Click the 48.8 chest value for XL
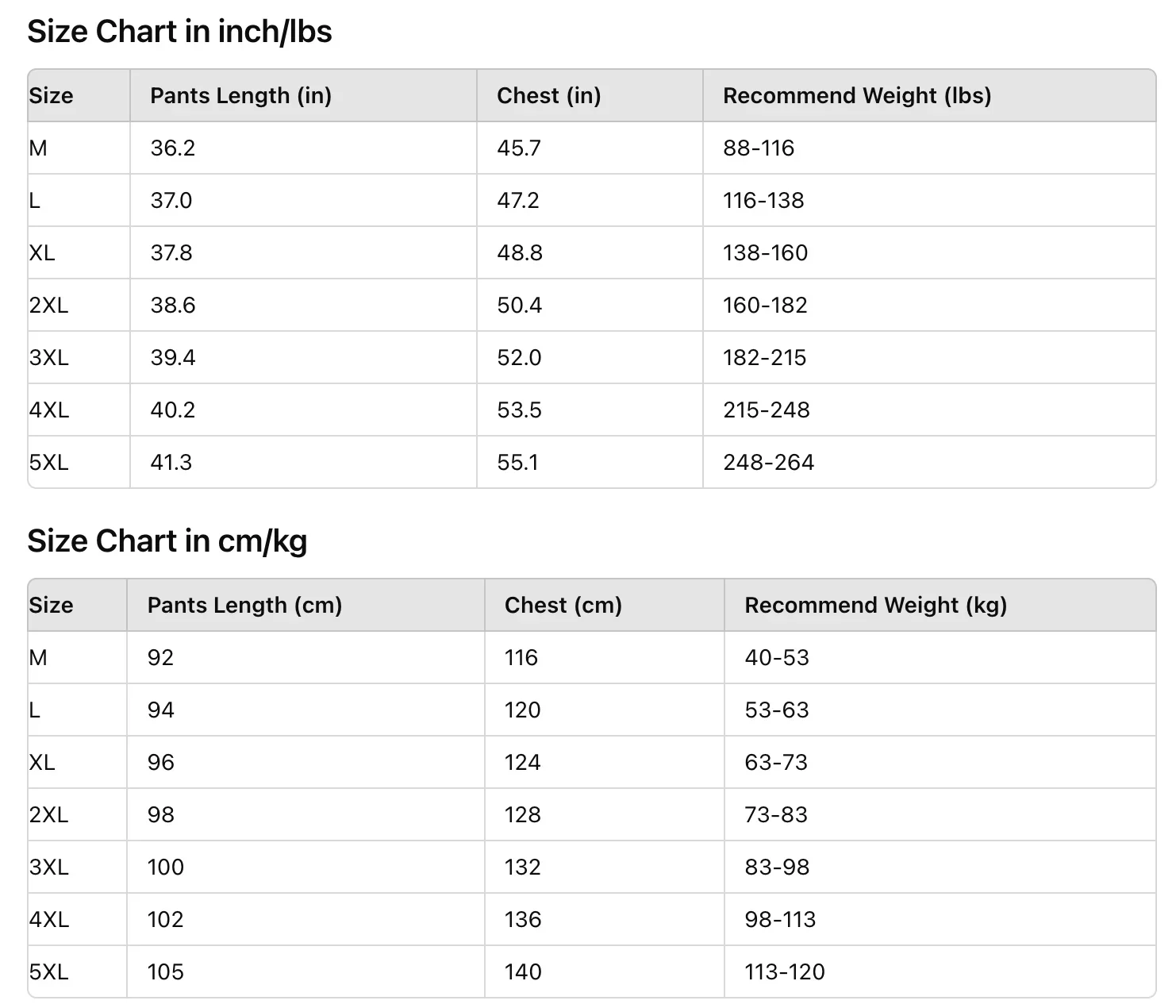The width and height of the screenshot is (1176, 1008). (519, 253)
